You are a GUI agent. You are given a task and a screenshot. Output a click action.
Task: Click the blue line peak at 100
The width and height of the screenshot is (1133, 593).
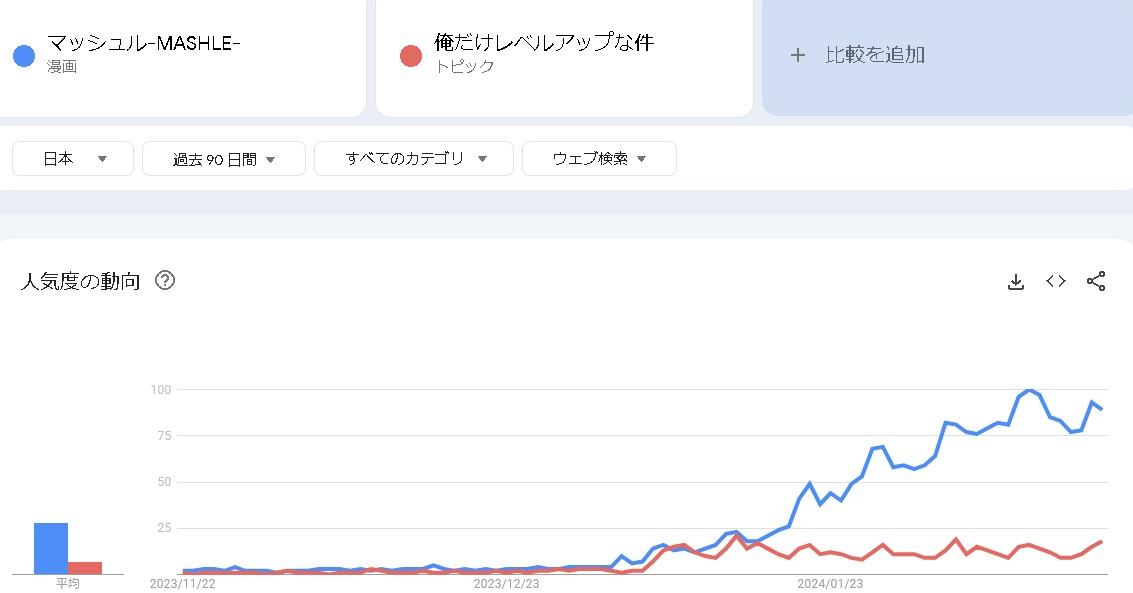pyautogui.click(x=1030, y=391)
